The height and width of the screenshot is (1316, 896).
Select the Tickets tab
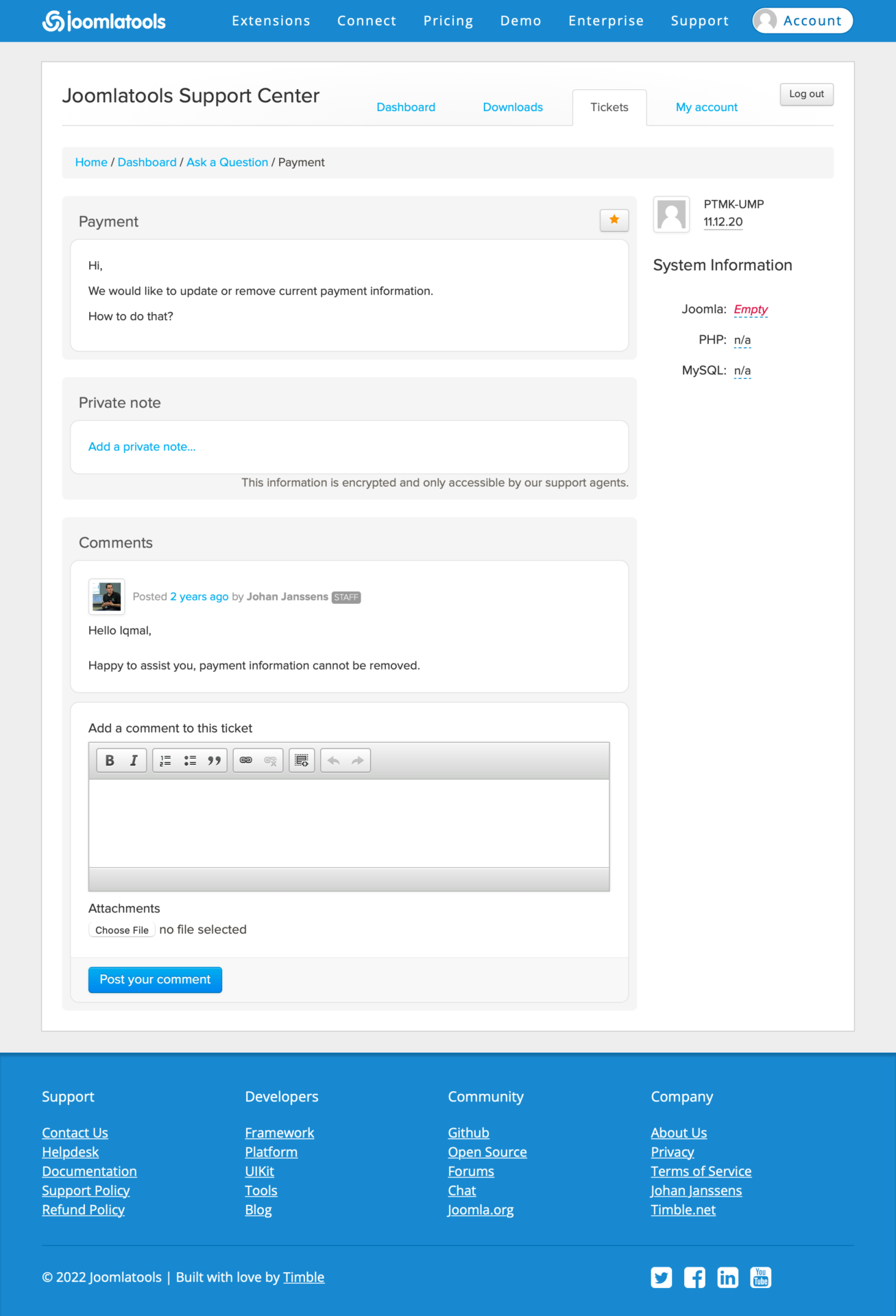click(609, 107)
